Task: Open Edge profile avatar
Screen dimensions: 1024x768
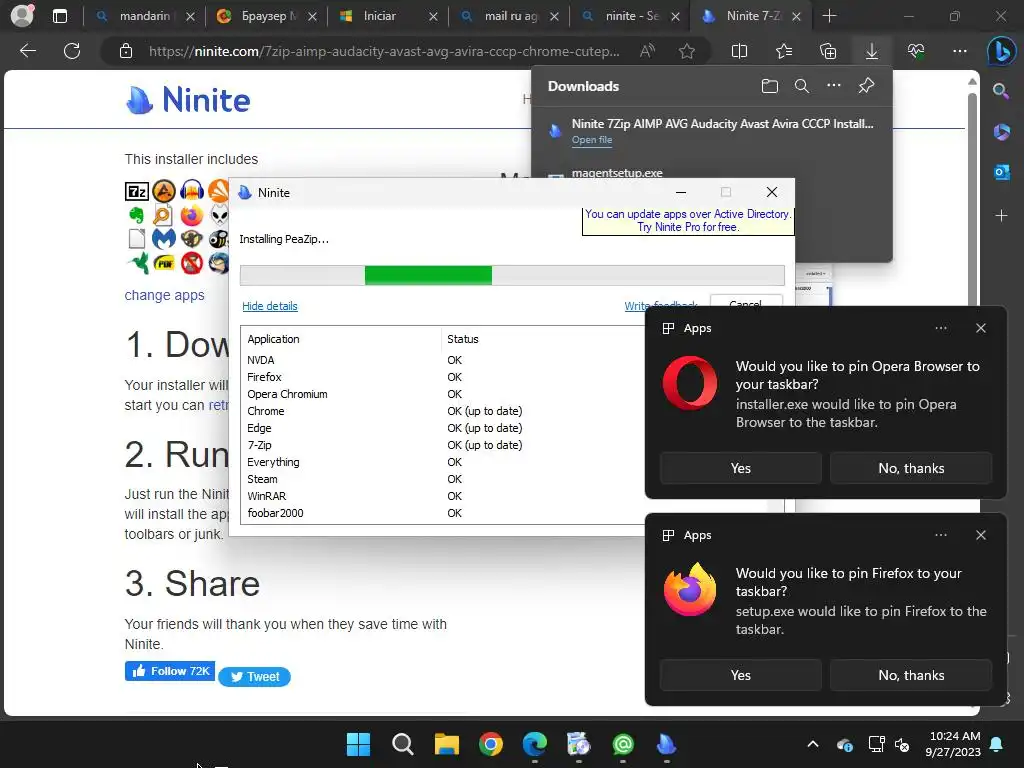Action: tap(22, 16)
